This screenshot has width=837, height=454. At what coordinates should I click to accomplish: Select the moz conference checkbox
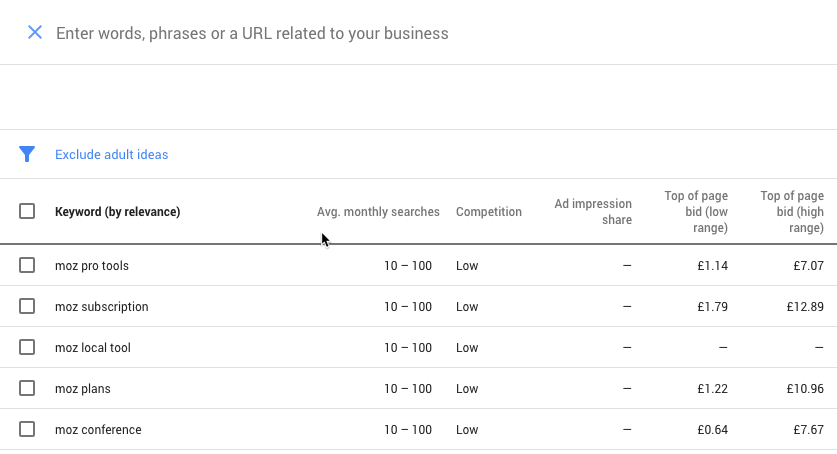pos(27,429)
